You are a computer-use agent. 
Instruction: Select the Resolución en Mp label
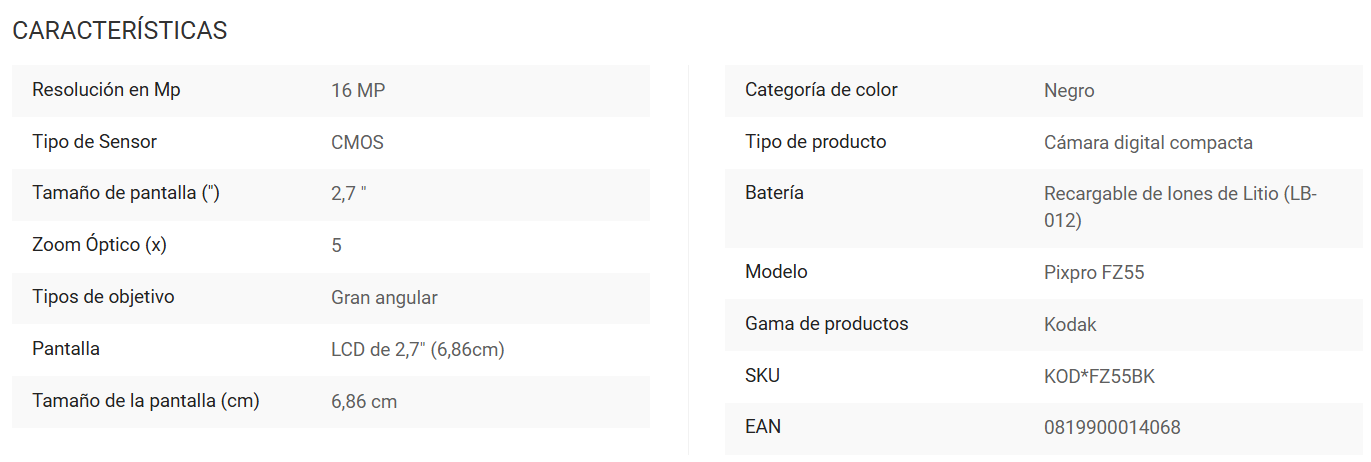[x=106, y=90]
